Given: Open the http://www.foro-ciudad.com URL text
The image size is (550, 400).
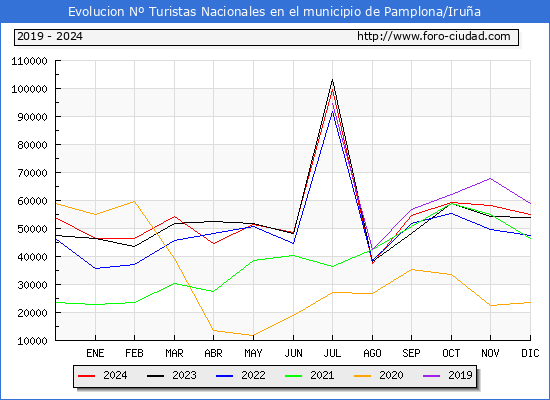Looking at the screenshot, I should click(x=434, y=36).
